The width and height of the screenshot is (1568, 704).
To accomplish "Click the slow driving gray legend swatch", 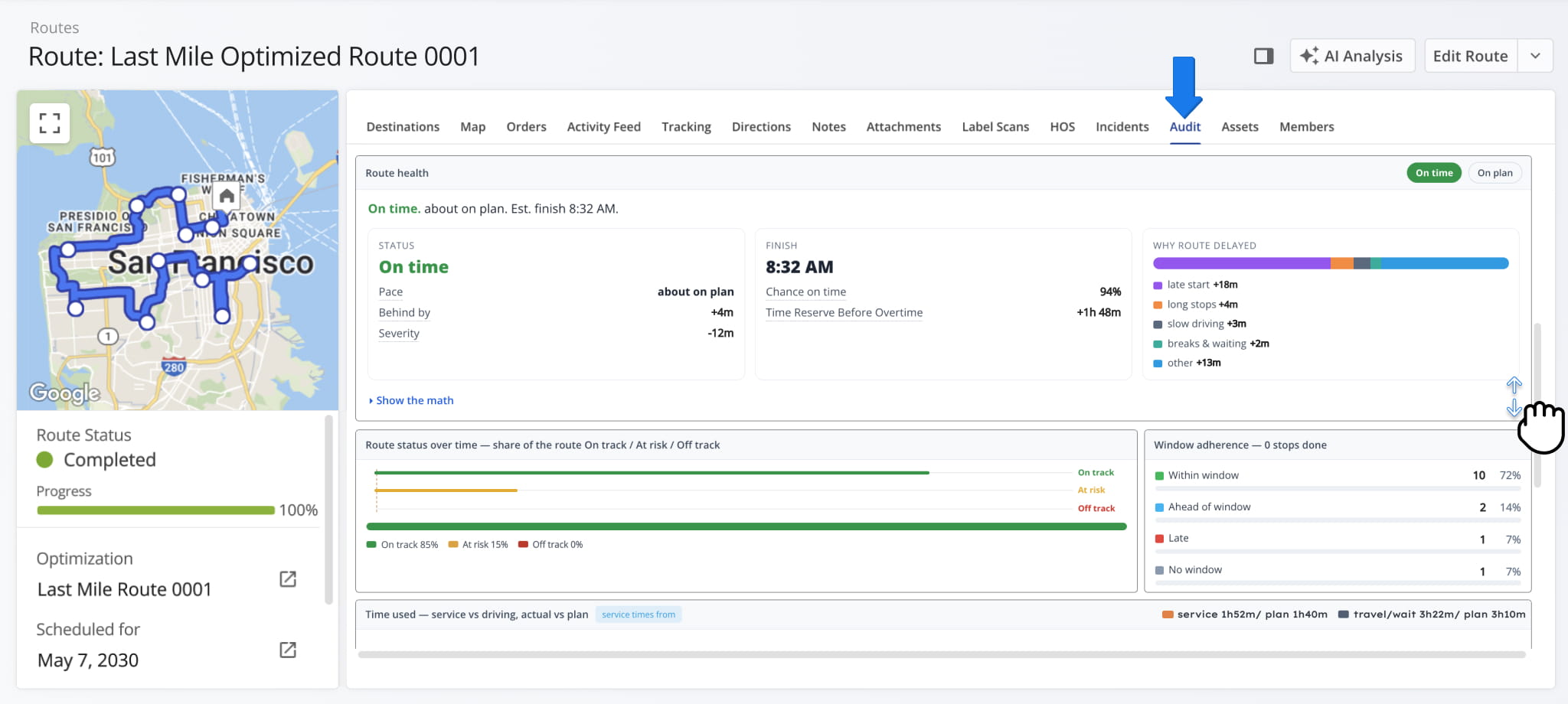I will 1158,324.
